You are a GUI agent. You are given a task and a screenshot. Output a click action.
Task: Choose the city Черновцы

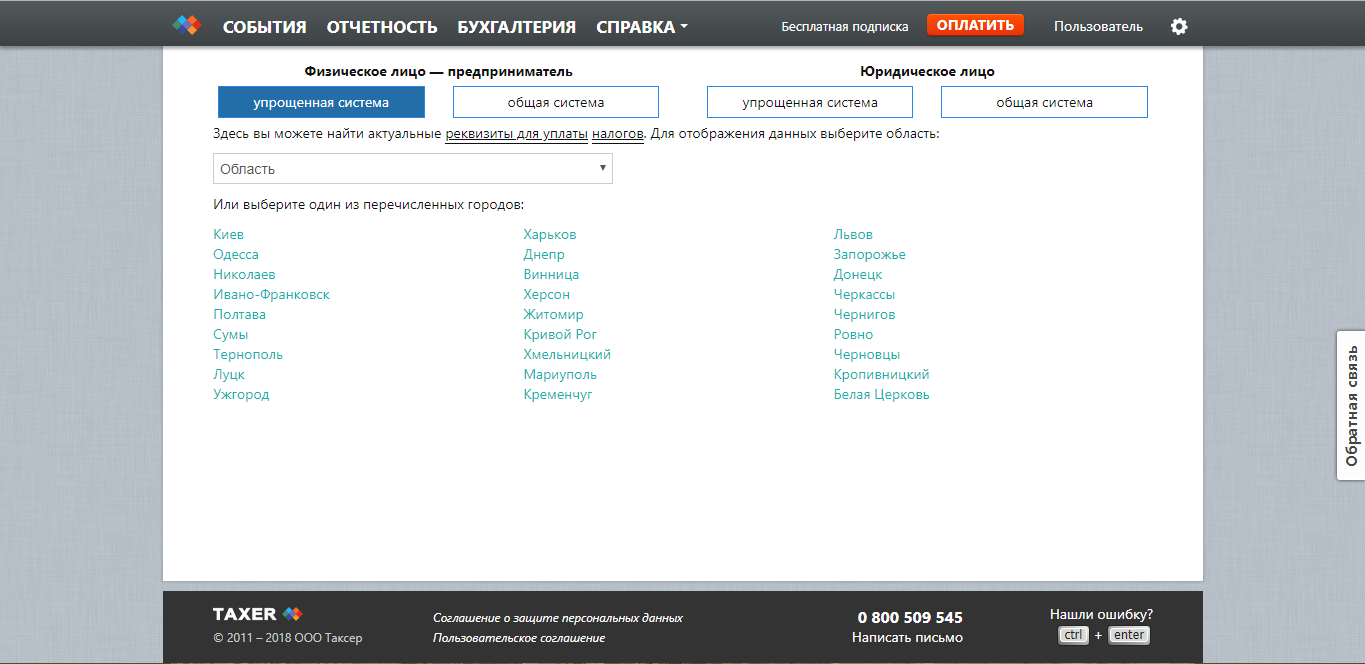coord(867,354)
